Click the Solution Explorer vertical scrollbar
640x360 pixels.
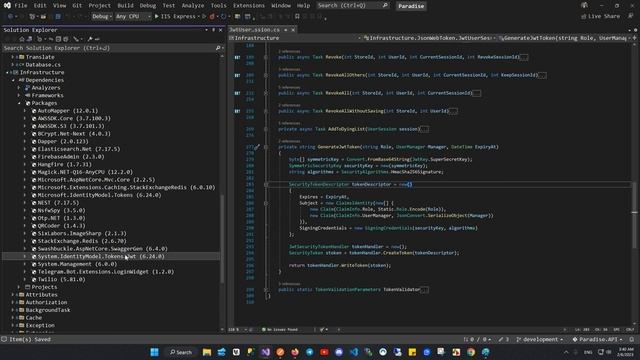pos(222,239)
